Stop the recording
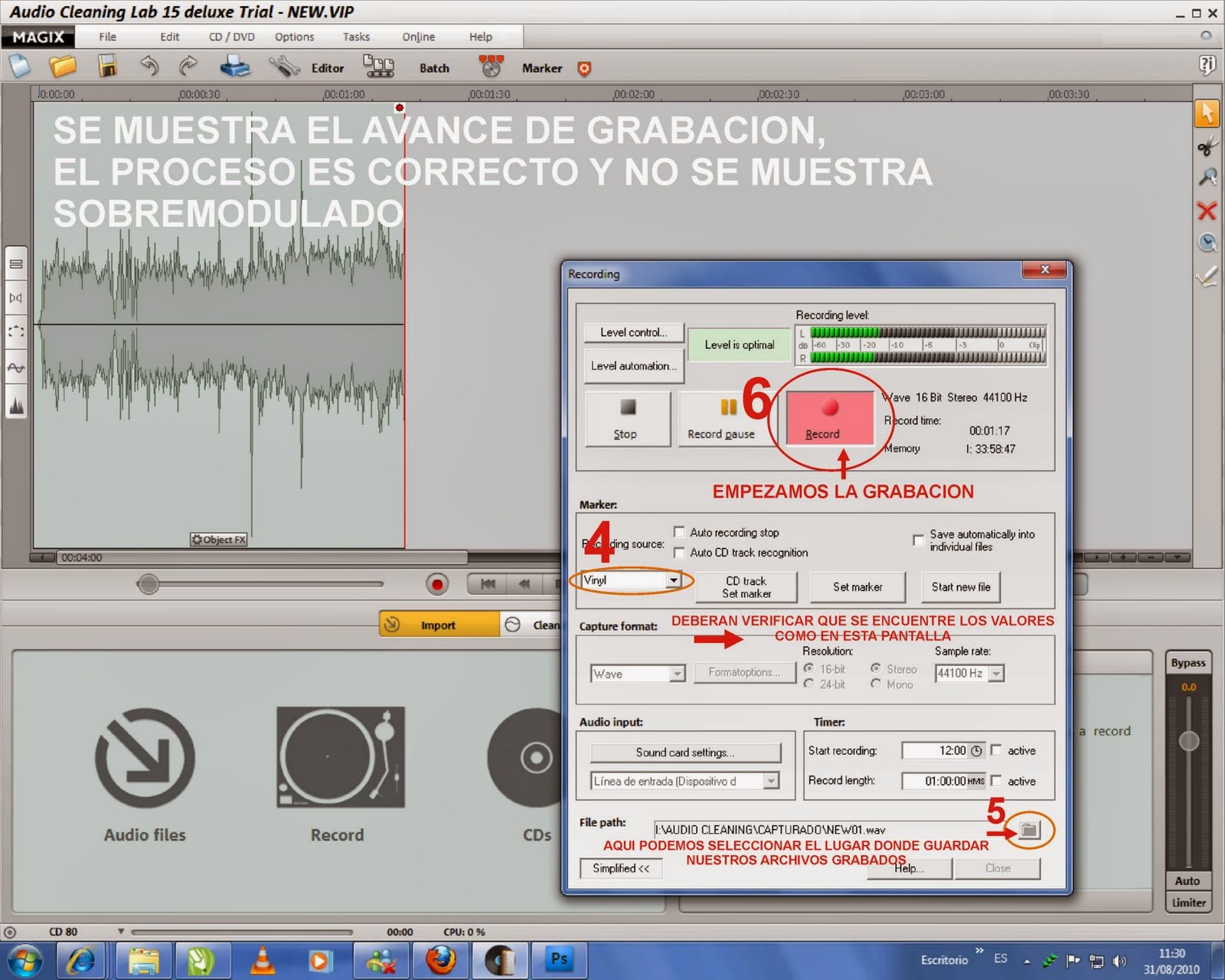This screenshot has width=1225, height=980. tap(628, 418)
